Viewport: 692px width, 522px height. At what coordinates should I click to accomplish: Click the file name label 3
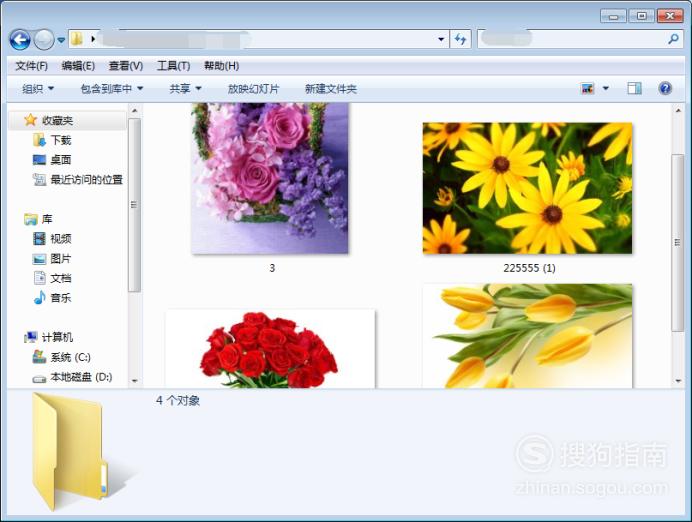click(272, 268)
